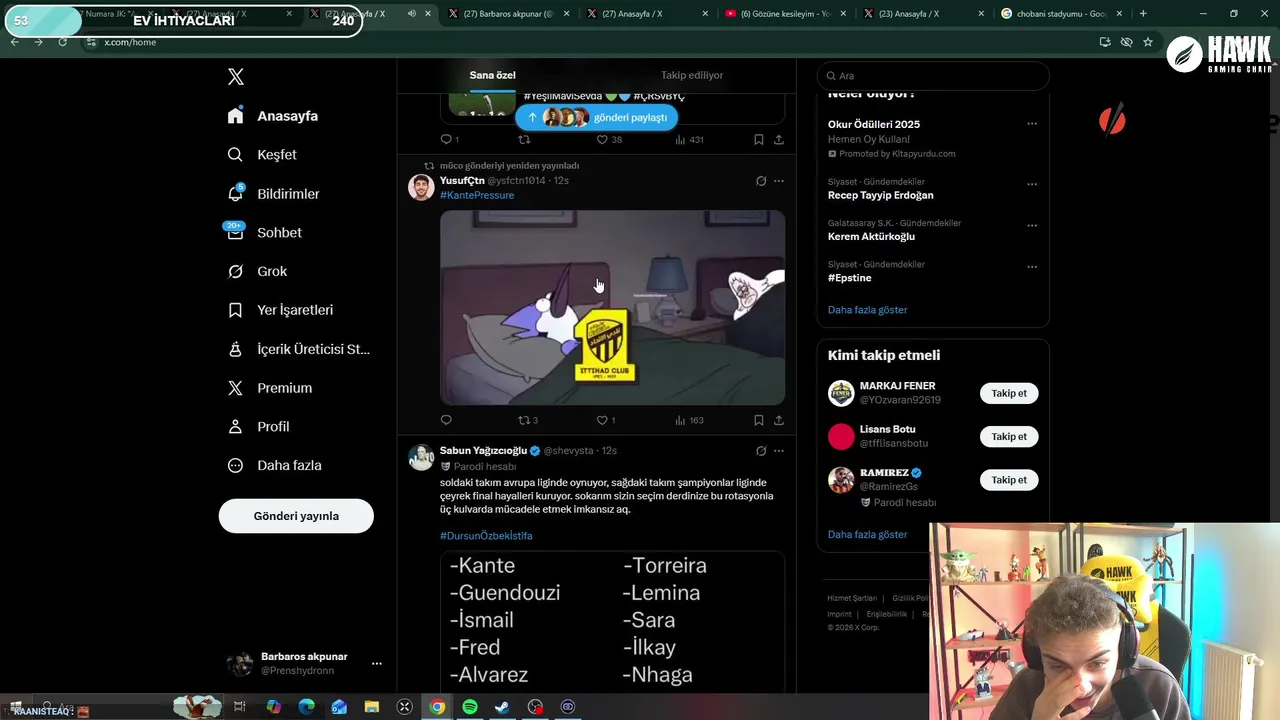
Task: Open the #KantePressure hashtag
Action: 477,195
